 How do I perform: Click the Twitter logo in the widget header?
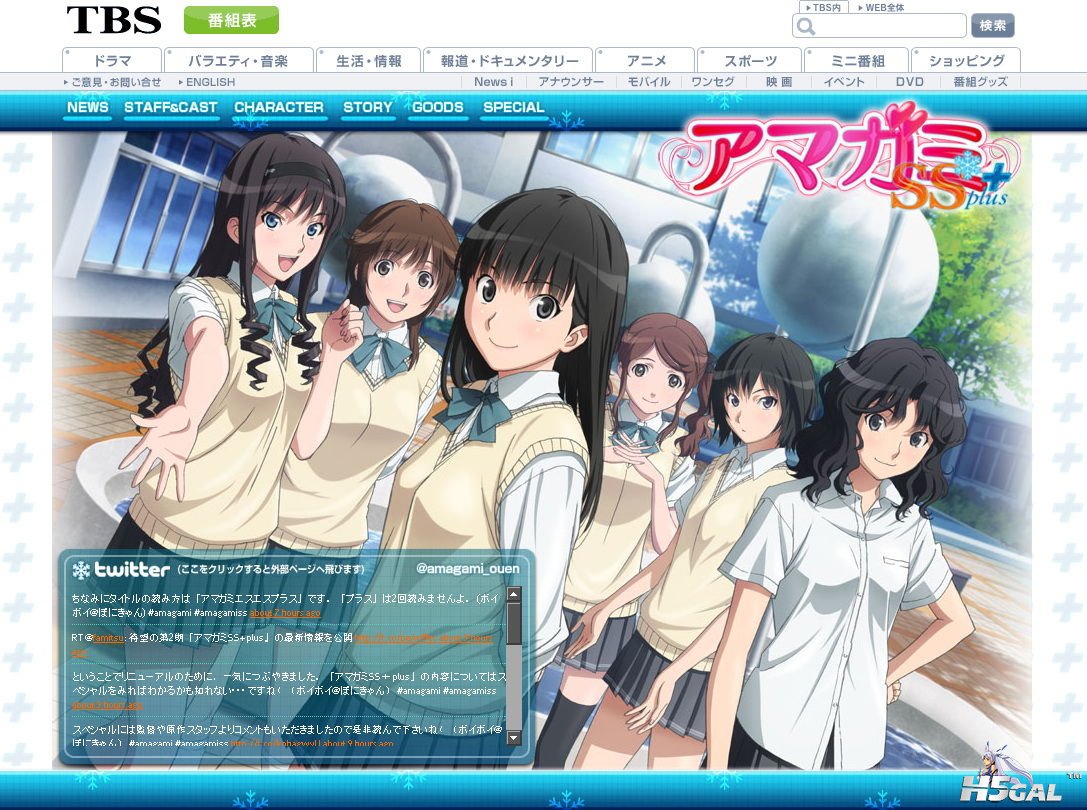(121, 570)
